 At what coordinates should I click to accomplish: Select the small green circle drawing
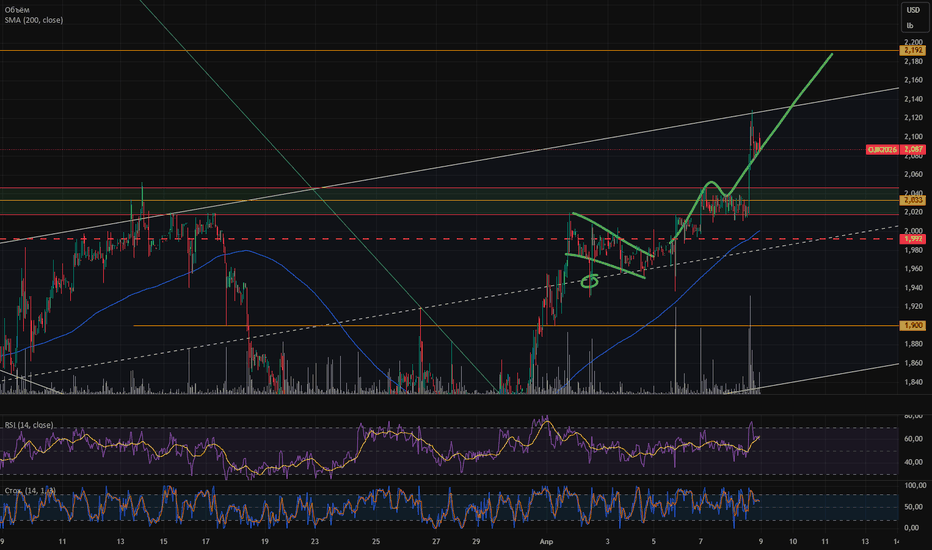[590, 281]
